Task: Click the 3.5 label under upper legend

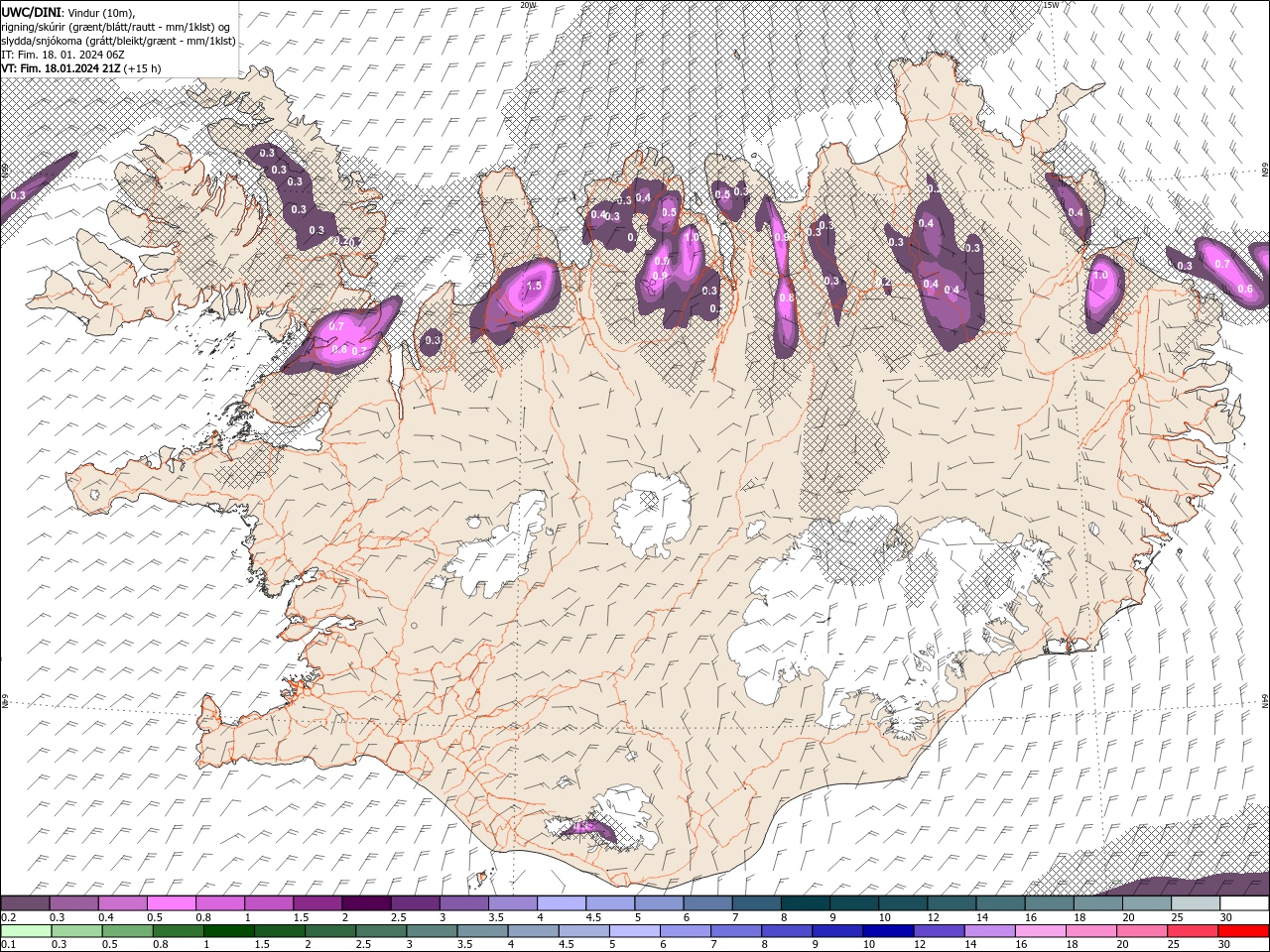Action: tap(496, 917)
